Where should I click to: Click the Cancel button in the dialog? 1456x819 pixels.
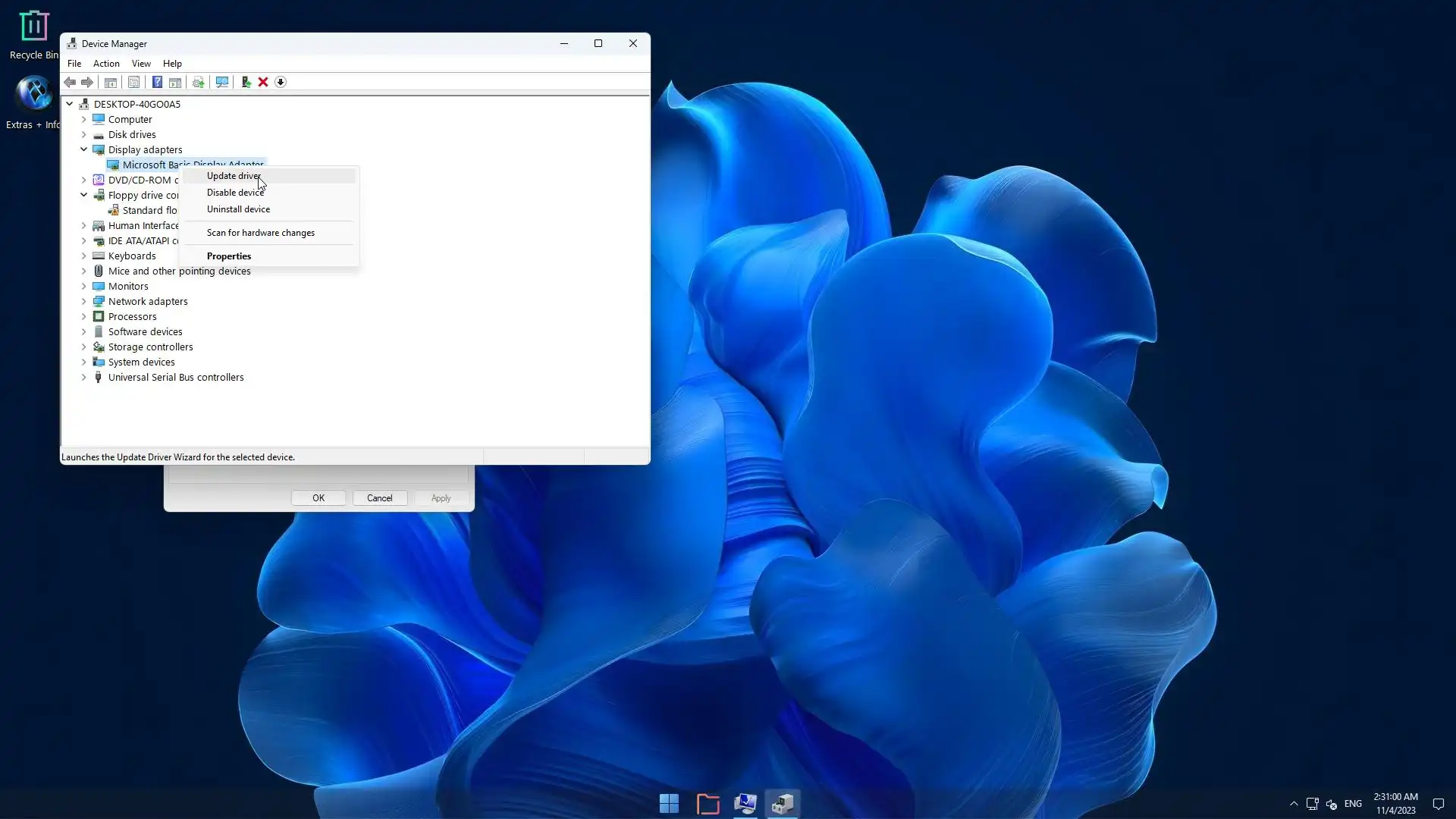379,498
